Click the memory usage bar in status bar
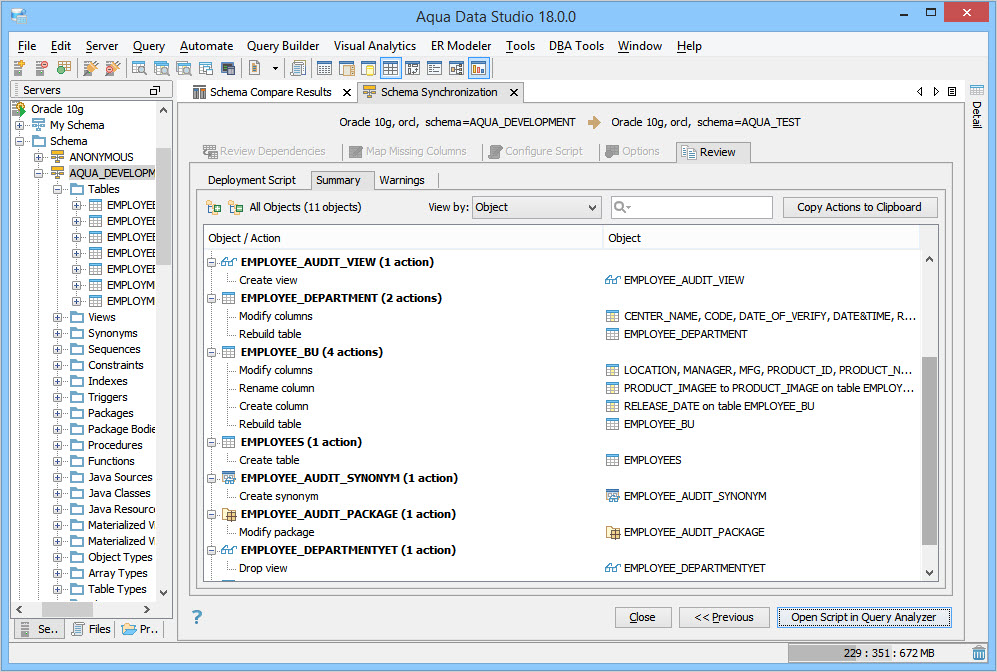 pyautogui.click(x=879, y=653)
